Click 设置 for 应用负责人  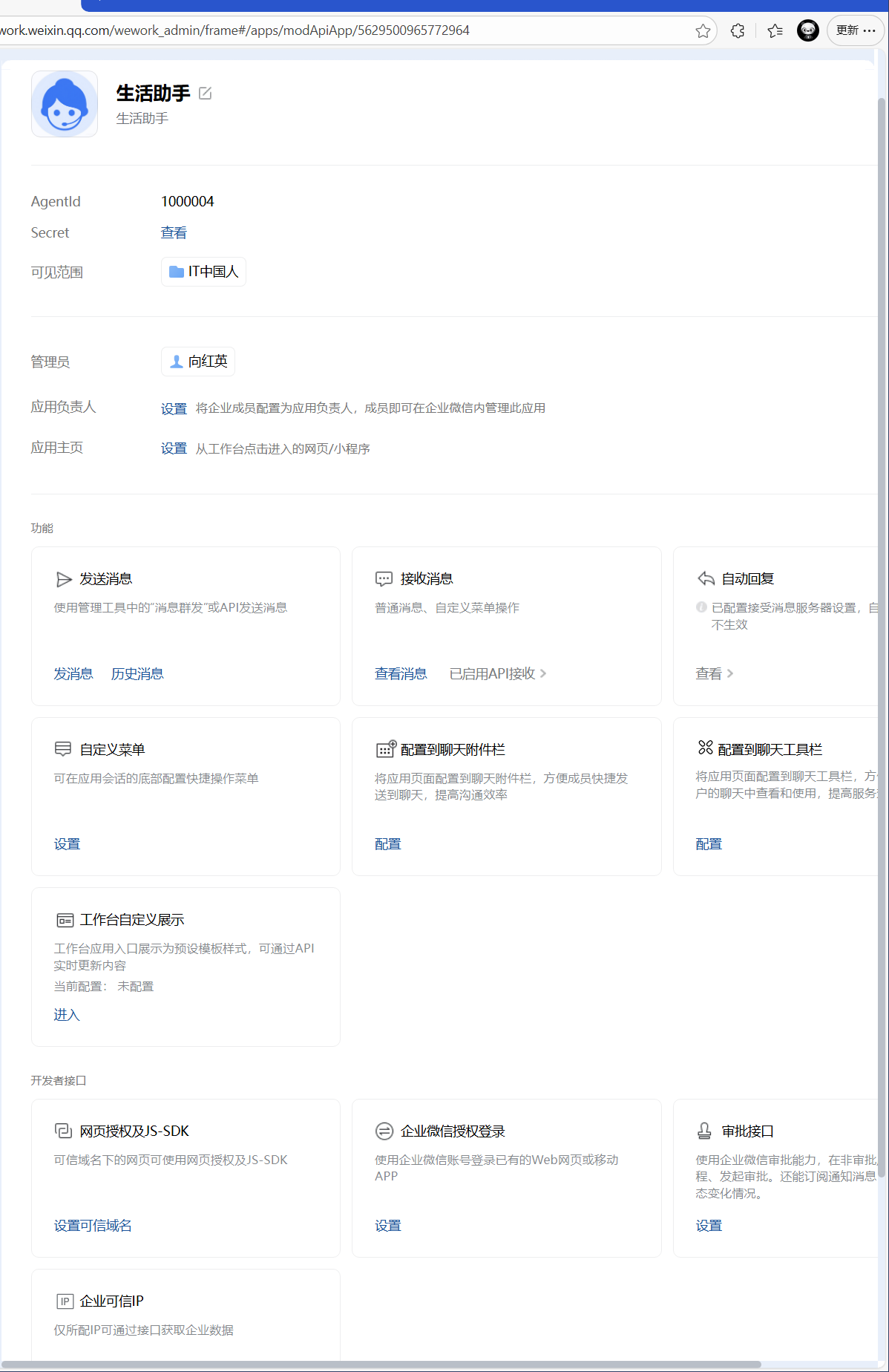click(x=174, y=408)
